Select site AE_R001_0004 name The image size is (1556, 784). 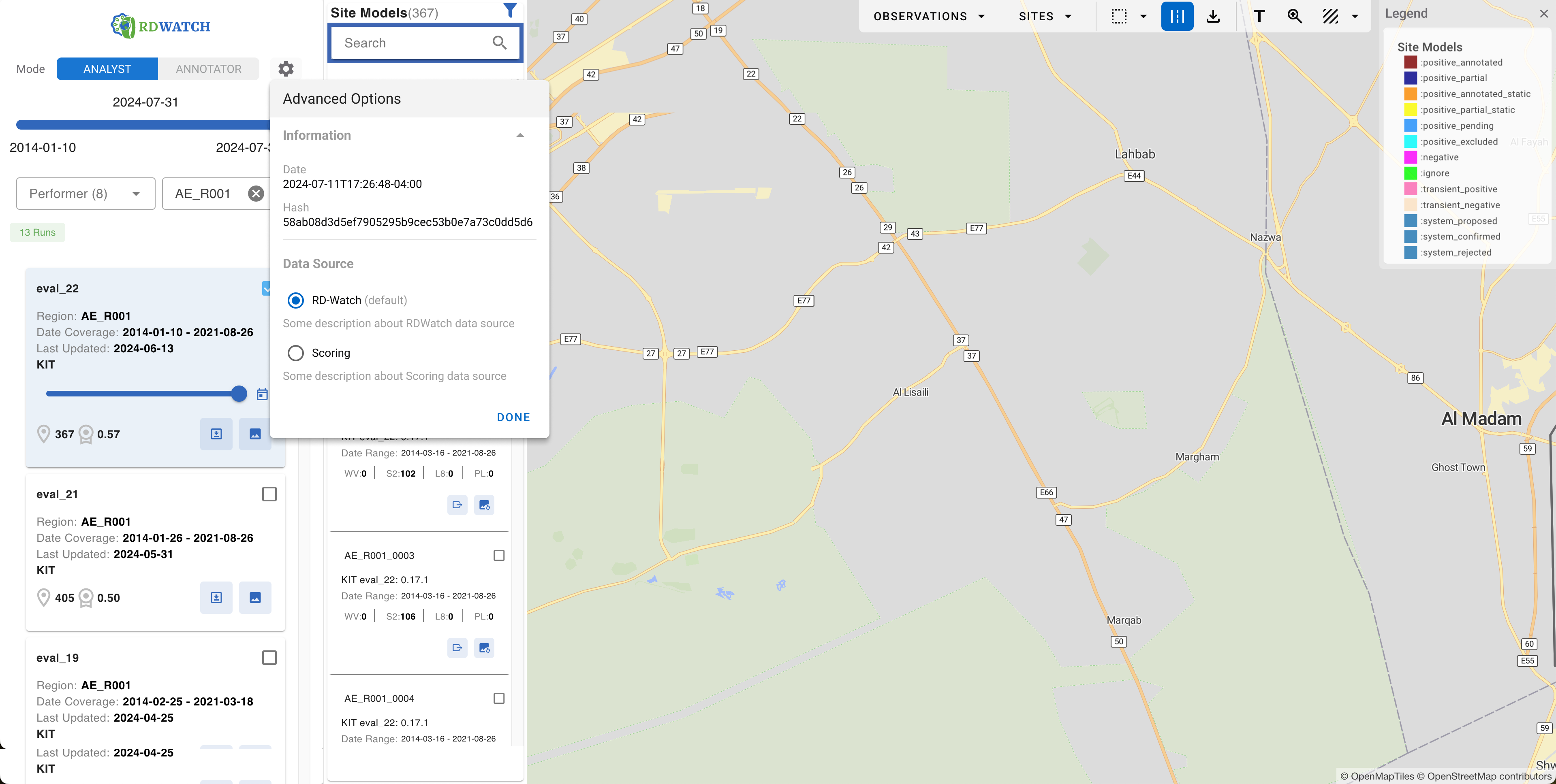click(379, 698)
